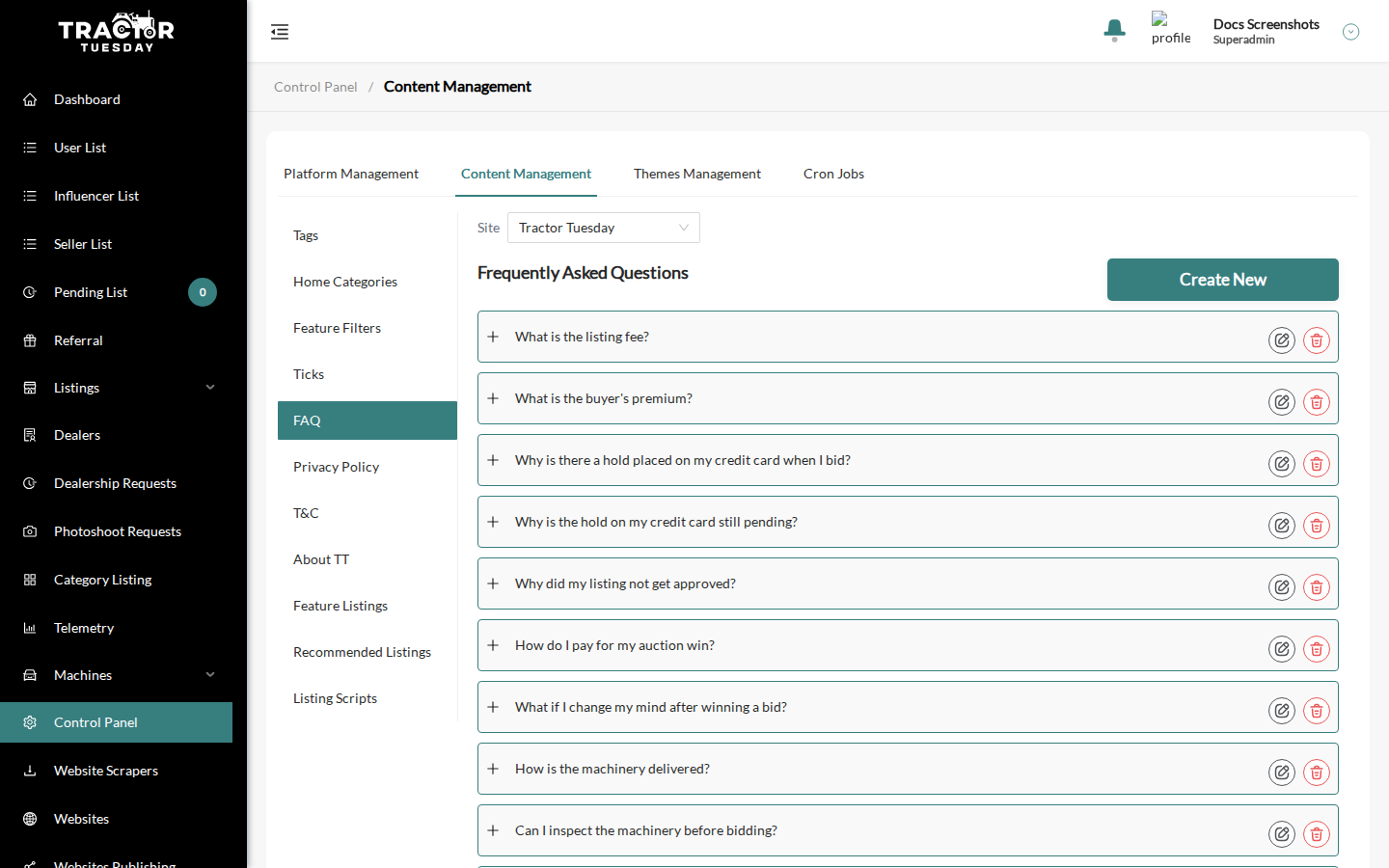Open Website Scrapers in the sidebar
Screen dimensions: 1389x868
[x=116, y=771]
